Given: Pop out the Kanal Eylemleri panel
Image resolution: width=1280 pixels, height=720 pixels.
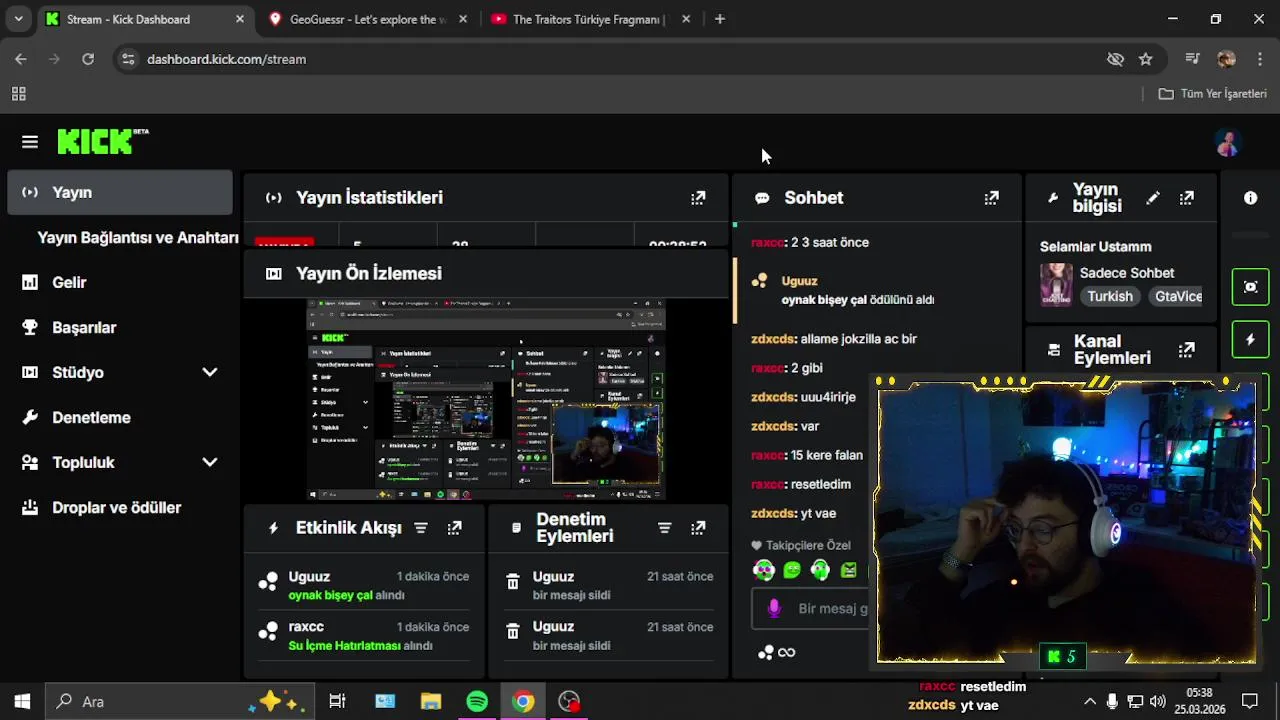Looking at the screenshot, I should (1186, 350).
